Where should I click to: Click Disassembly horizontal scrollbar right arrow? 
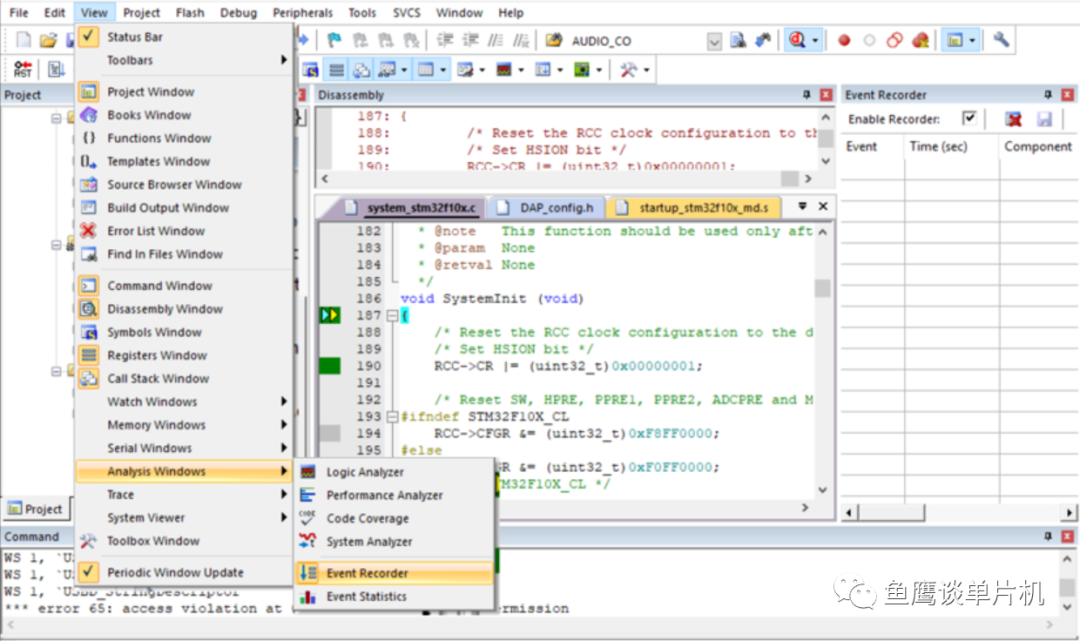809,178
